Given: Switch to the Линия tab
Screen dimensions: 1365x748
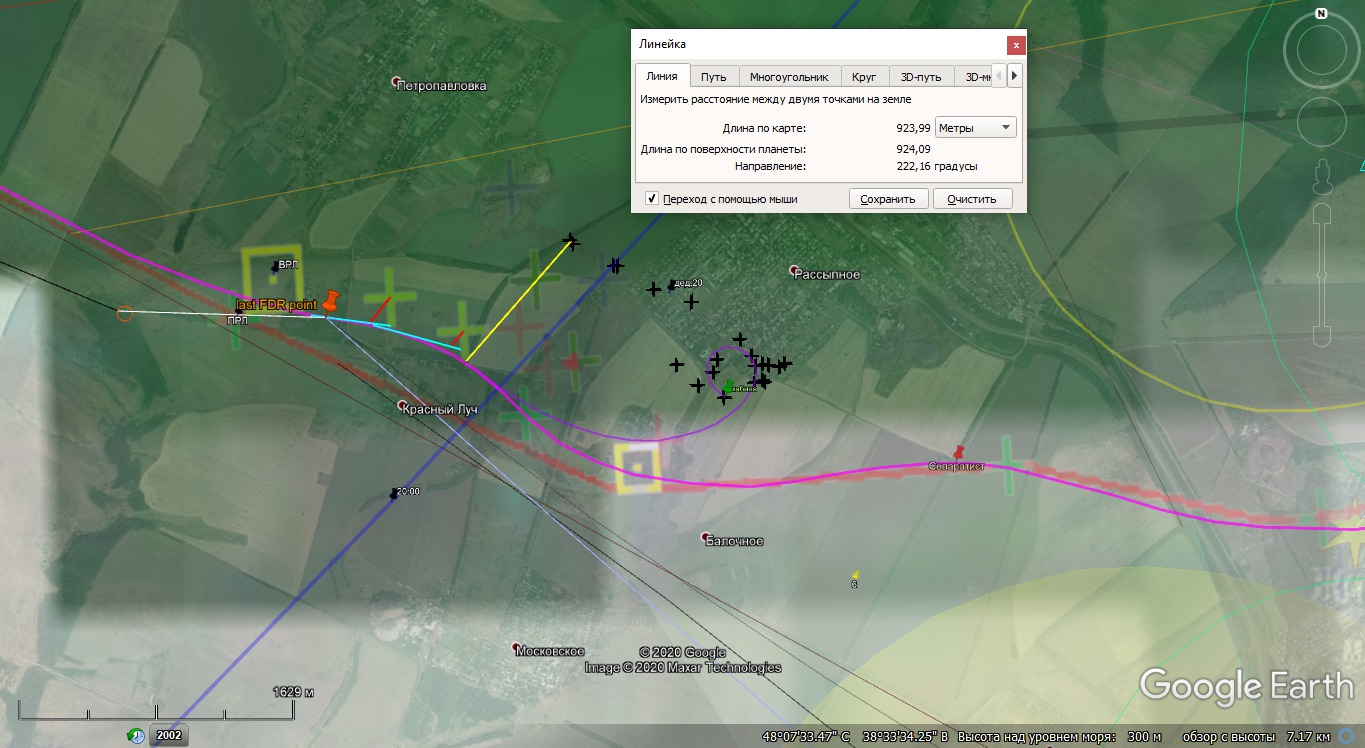Looking at the screenshot, I should click(662, 76).
